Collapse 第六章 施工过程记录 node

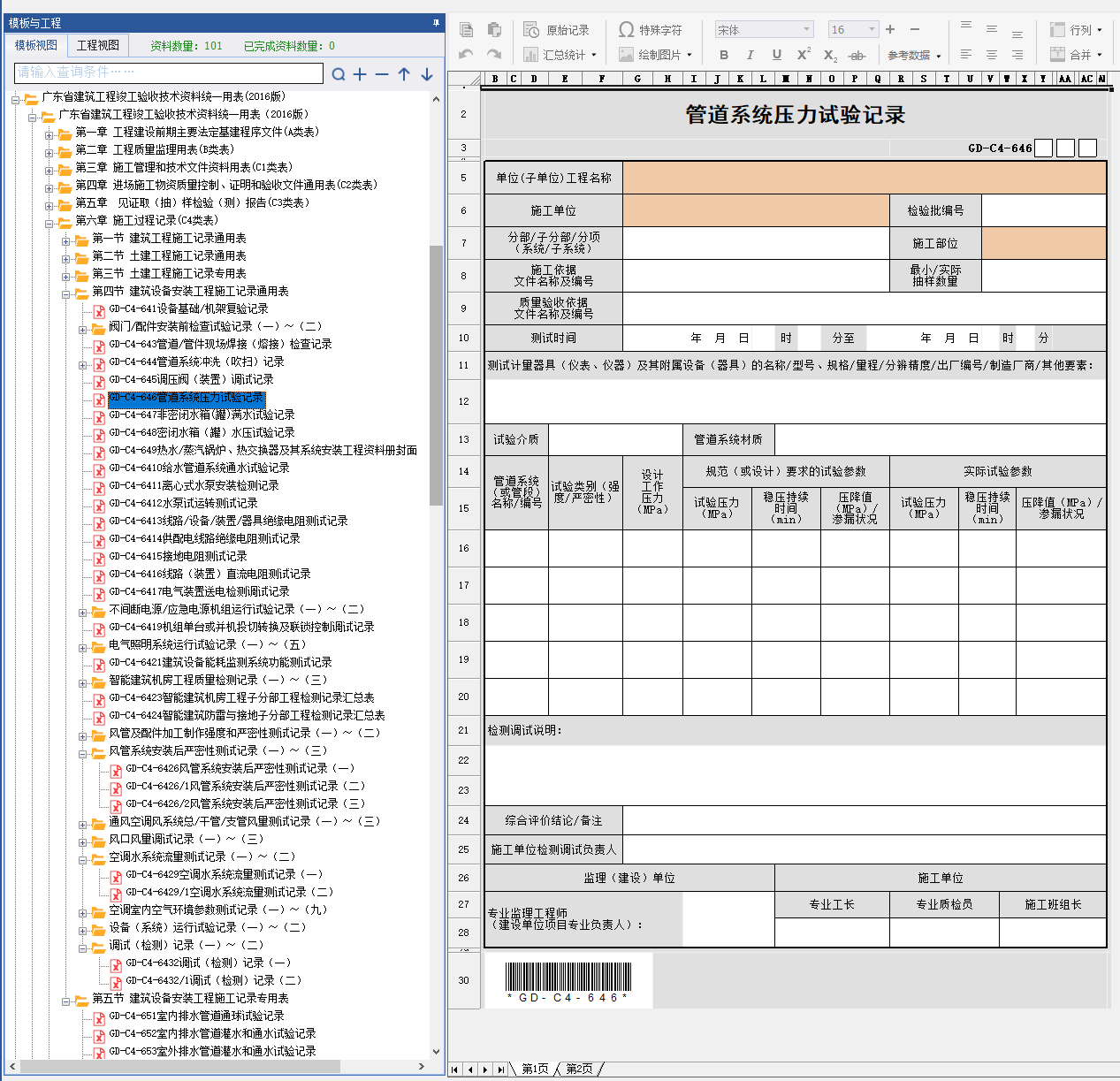(x=50, y=224)
